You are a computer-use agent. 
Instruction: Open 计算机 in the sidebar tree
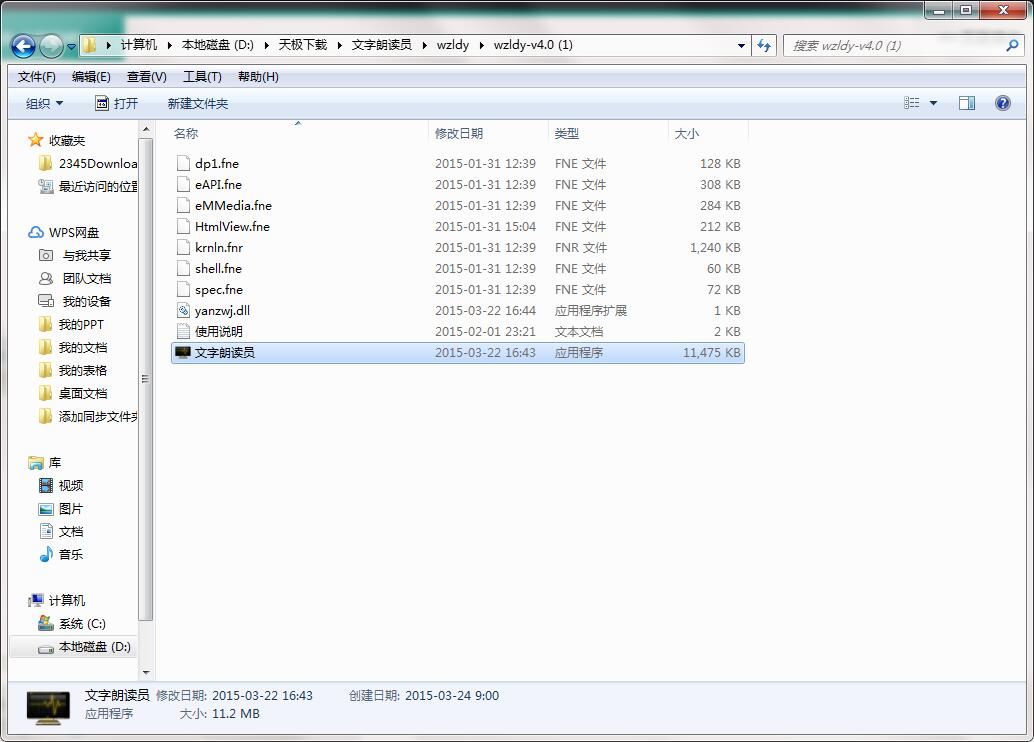57,600
